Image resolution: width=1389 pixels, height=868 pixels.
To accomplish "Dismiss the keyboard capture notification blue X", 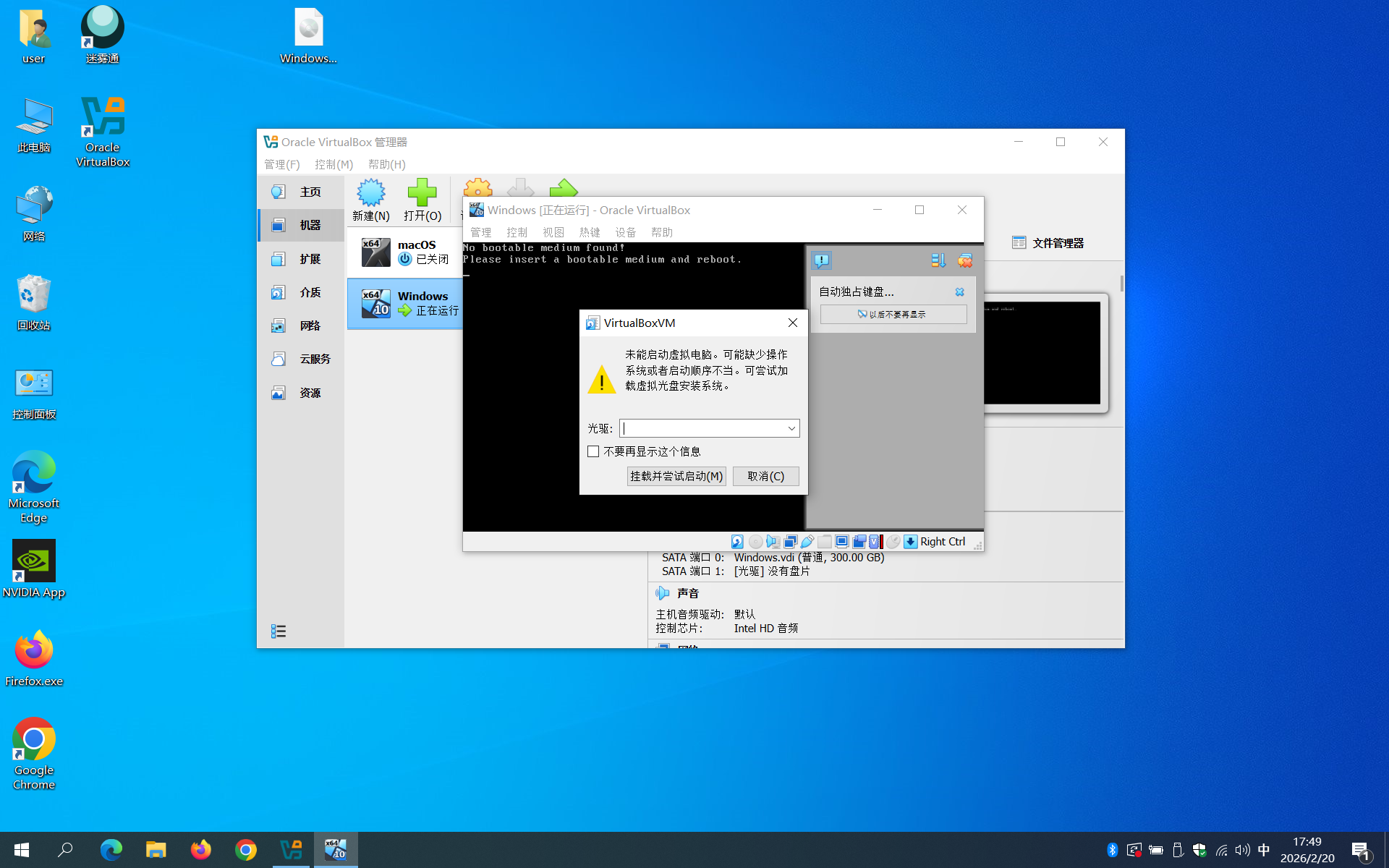I will coord(959,292).
